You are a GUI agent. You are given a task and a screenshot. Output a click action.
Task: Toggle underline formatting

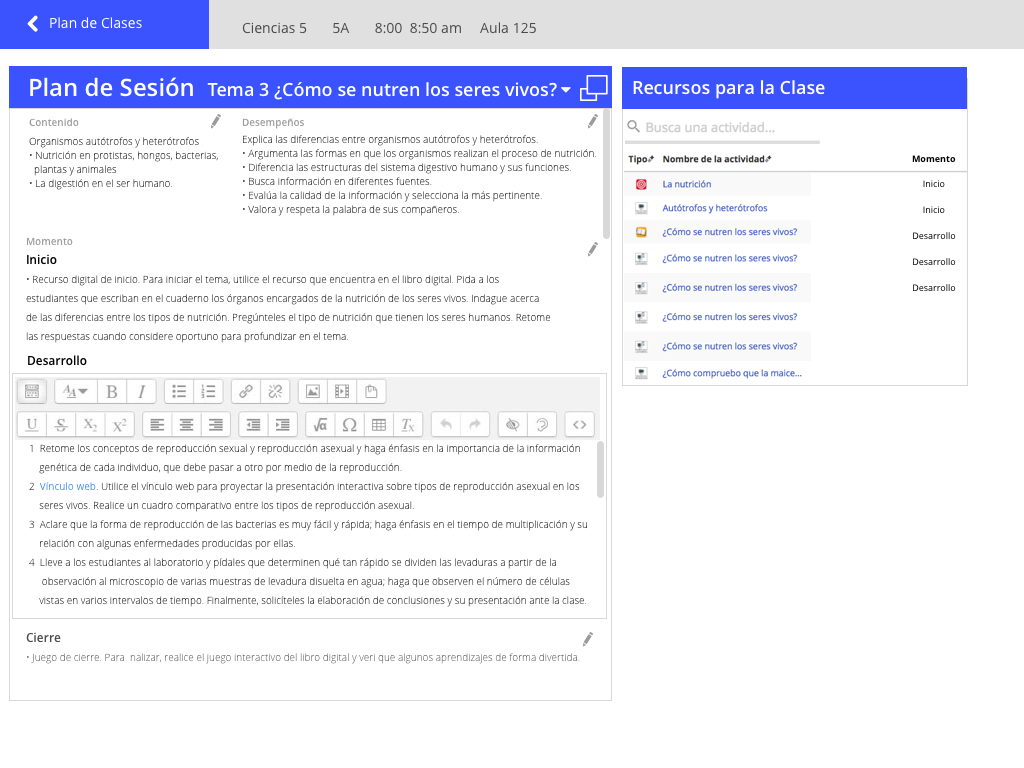[32, 425]
